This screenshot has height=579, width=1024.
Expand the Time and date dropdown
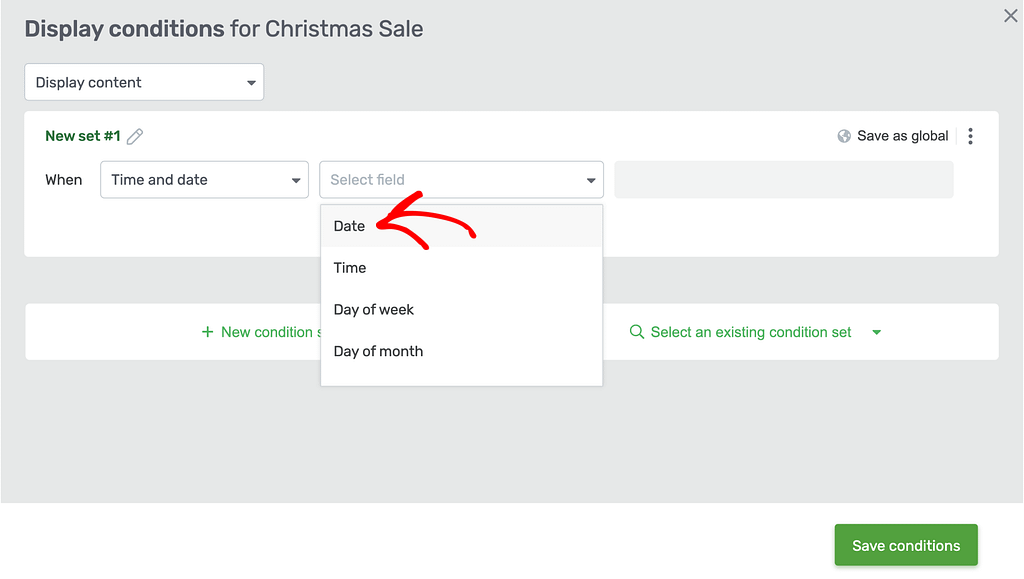pyautogui.click(x=204, y=180)
